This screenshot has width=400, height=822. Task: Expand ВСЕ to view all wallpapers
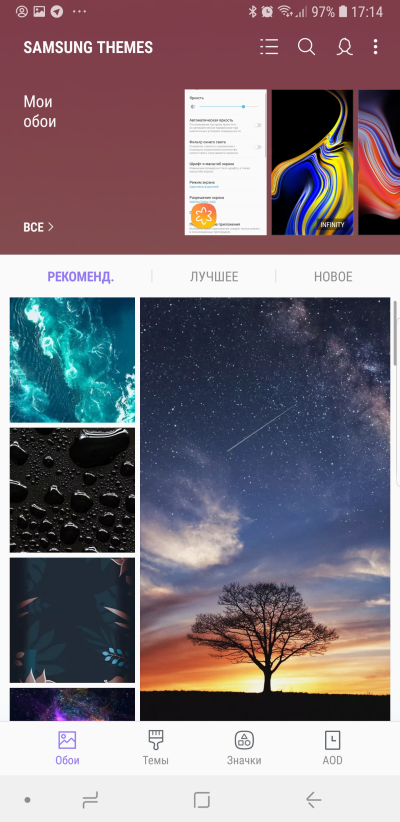pos(38,227)
